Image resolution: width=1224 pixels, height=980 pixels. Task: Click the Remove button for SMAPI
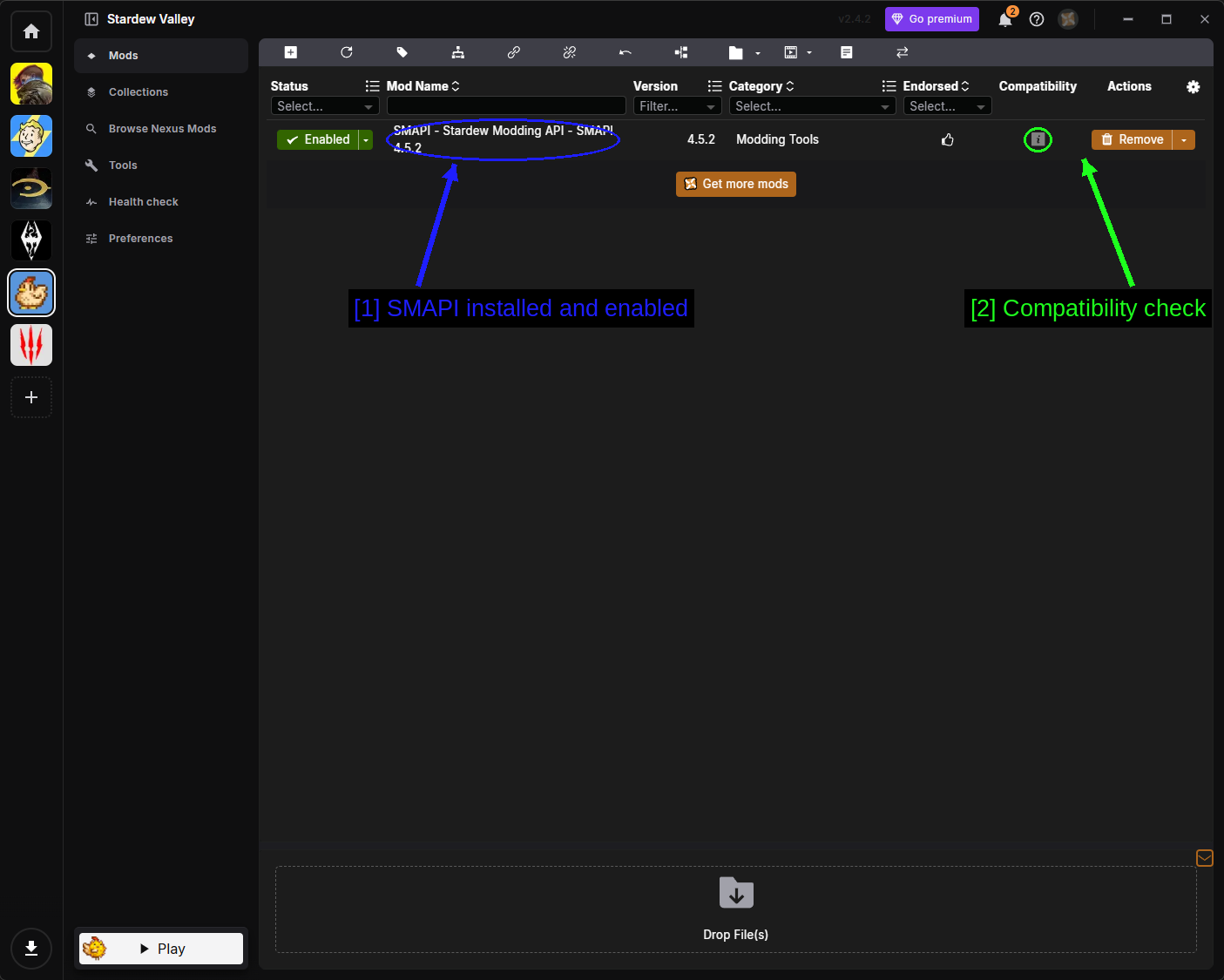point(1132,139)
